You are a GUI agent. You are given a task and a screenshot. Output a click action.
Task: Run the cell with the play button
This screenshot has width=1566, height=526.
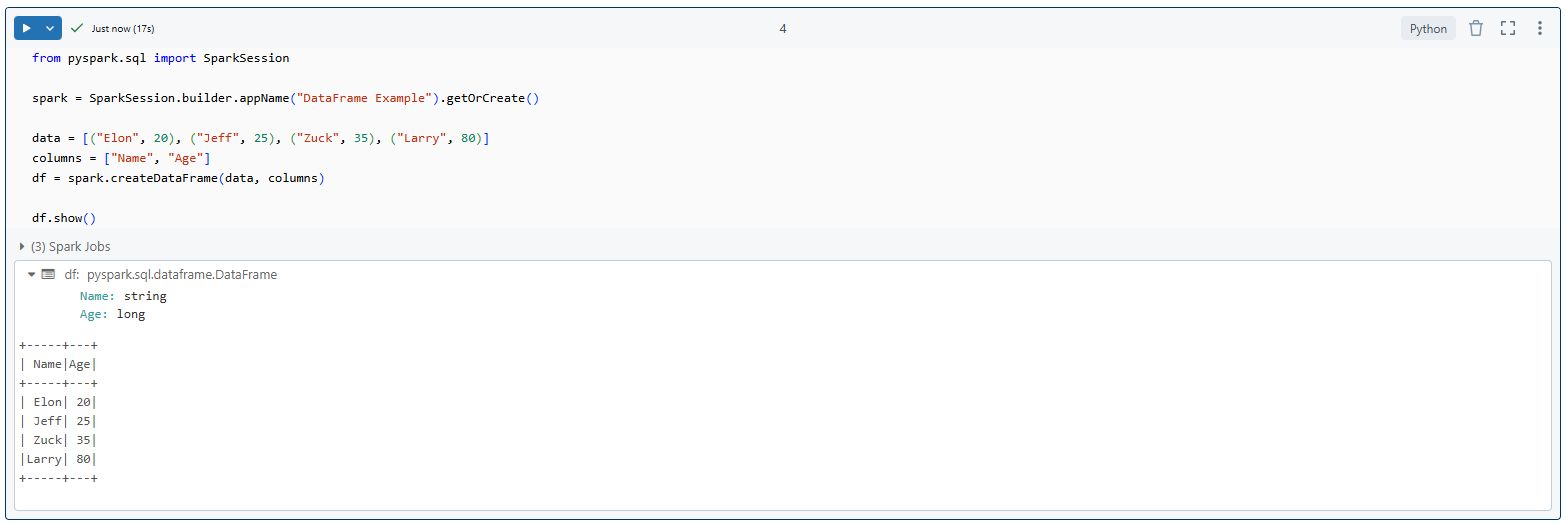27,28
